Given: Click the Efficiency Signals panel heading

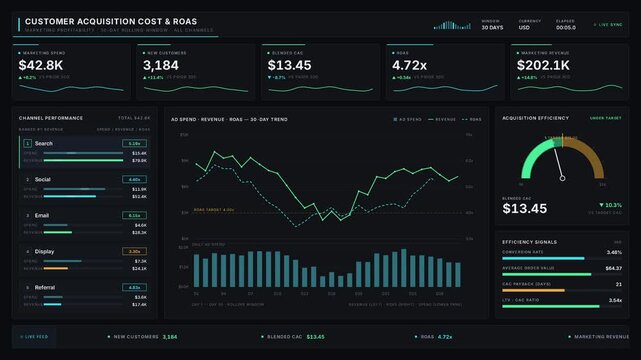Looking at the screenshot, I should [529, 242].
